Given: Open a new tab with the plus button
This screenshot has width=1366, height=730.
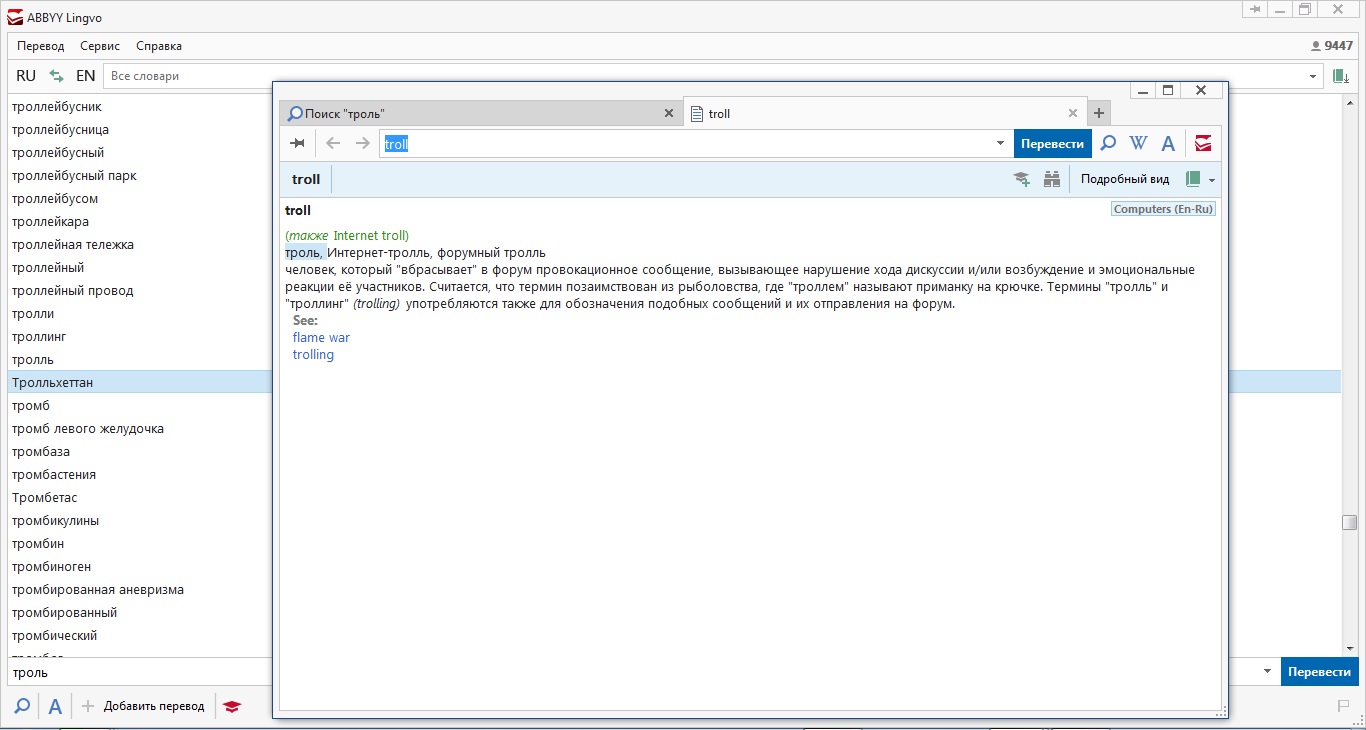Looking at the screenshot, I should (x=1098, y=113).
